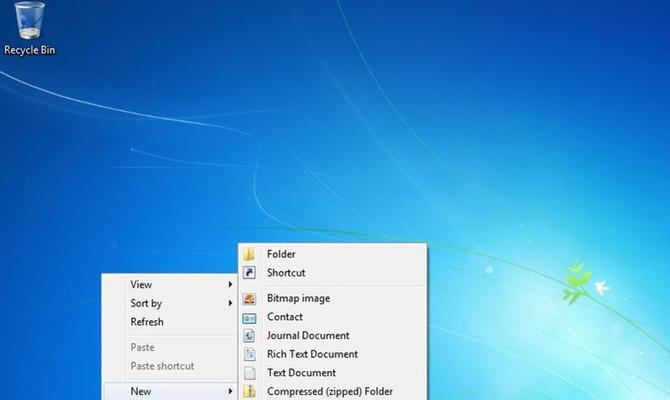670x400 pixels.
Task: Click the Shortcut arrow icon
Action: point(249,273)
